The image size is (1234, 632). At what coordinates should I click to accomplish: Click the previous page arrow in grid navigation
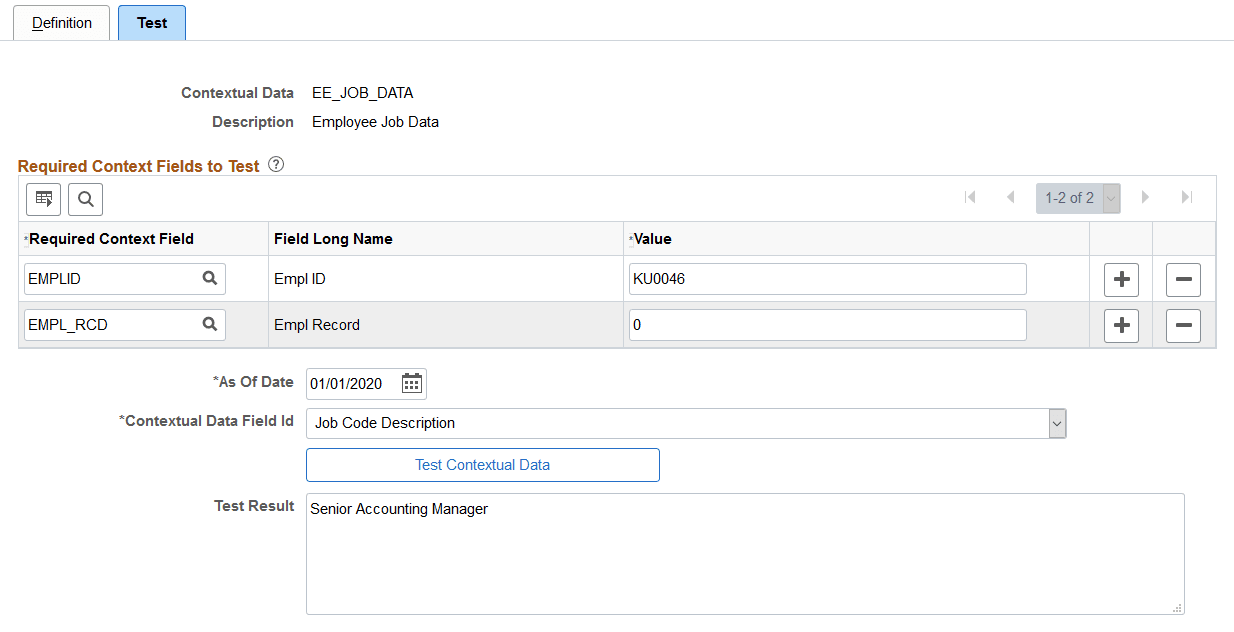(x=1010, y=197)
